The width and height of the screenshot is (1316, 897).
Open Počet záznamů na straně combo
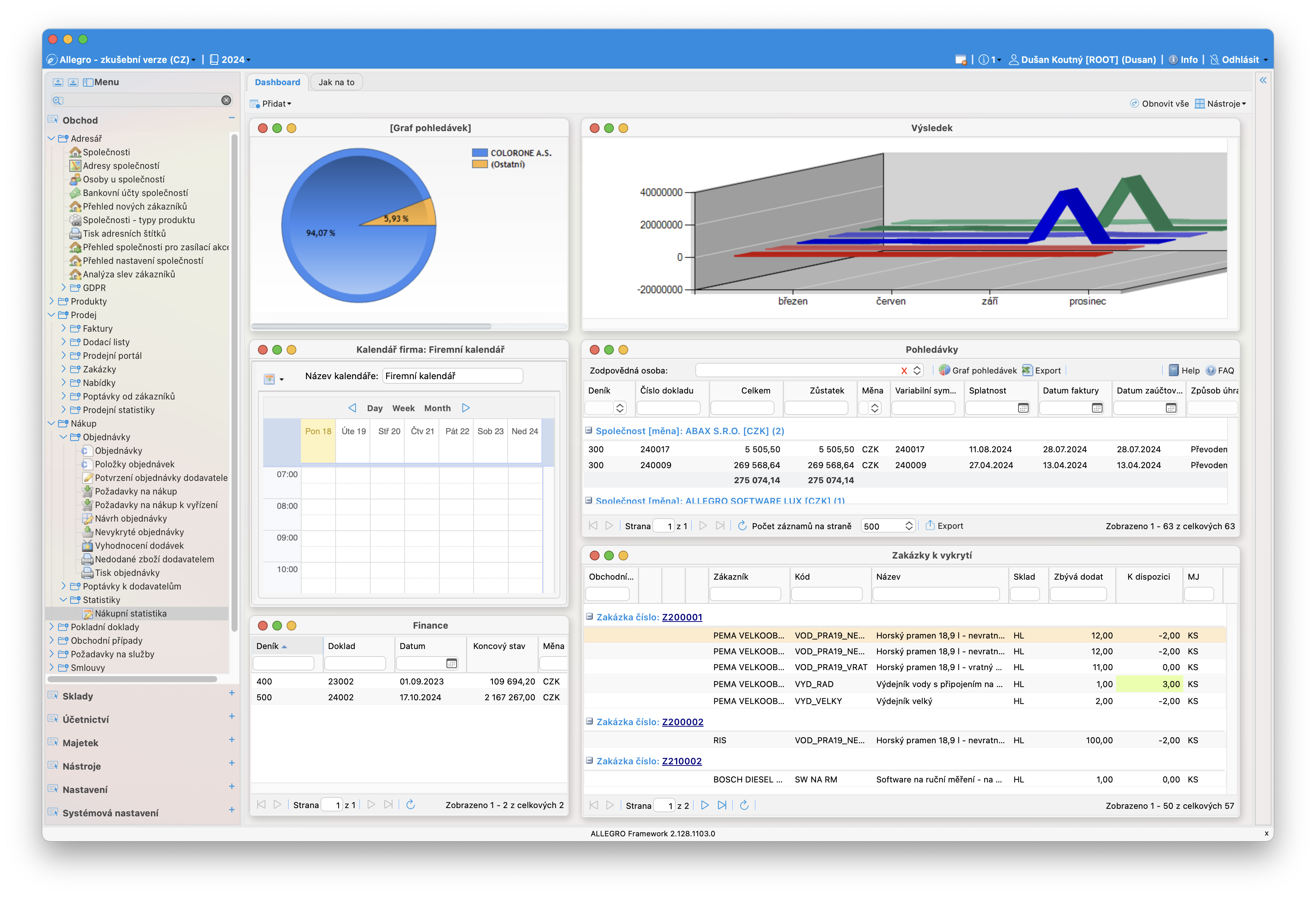click(x=908, y=526)
